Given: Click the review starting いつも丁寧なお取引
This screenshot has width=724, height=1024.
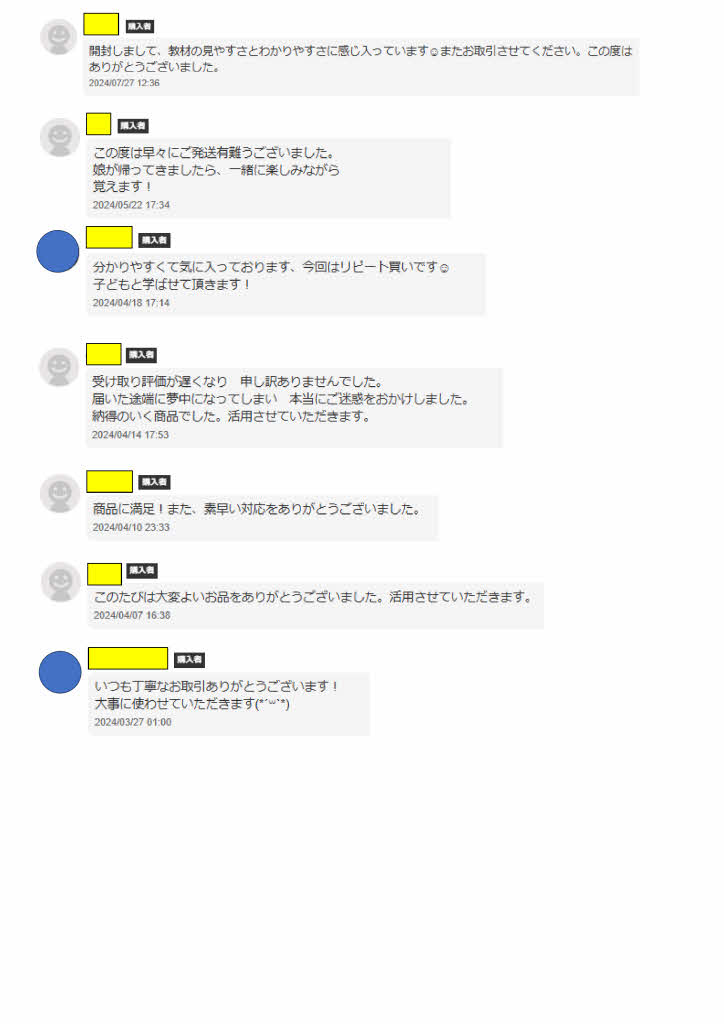Looking at the screenshot, I should click(x=216, y=695).
